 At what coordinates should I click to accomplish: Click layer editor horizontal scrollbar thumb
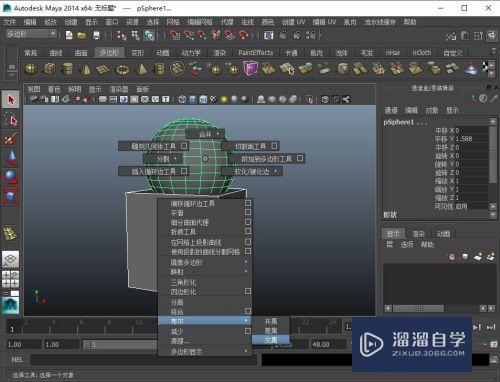click(x=419, y=308)
